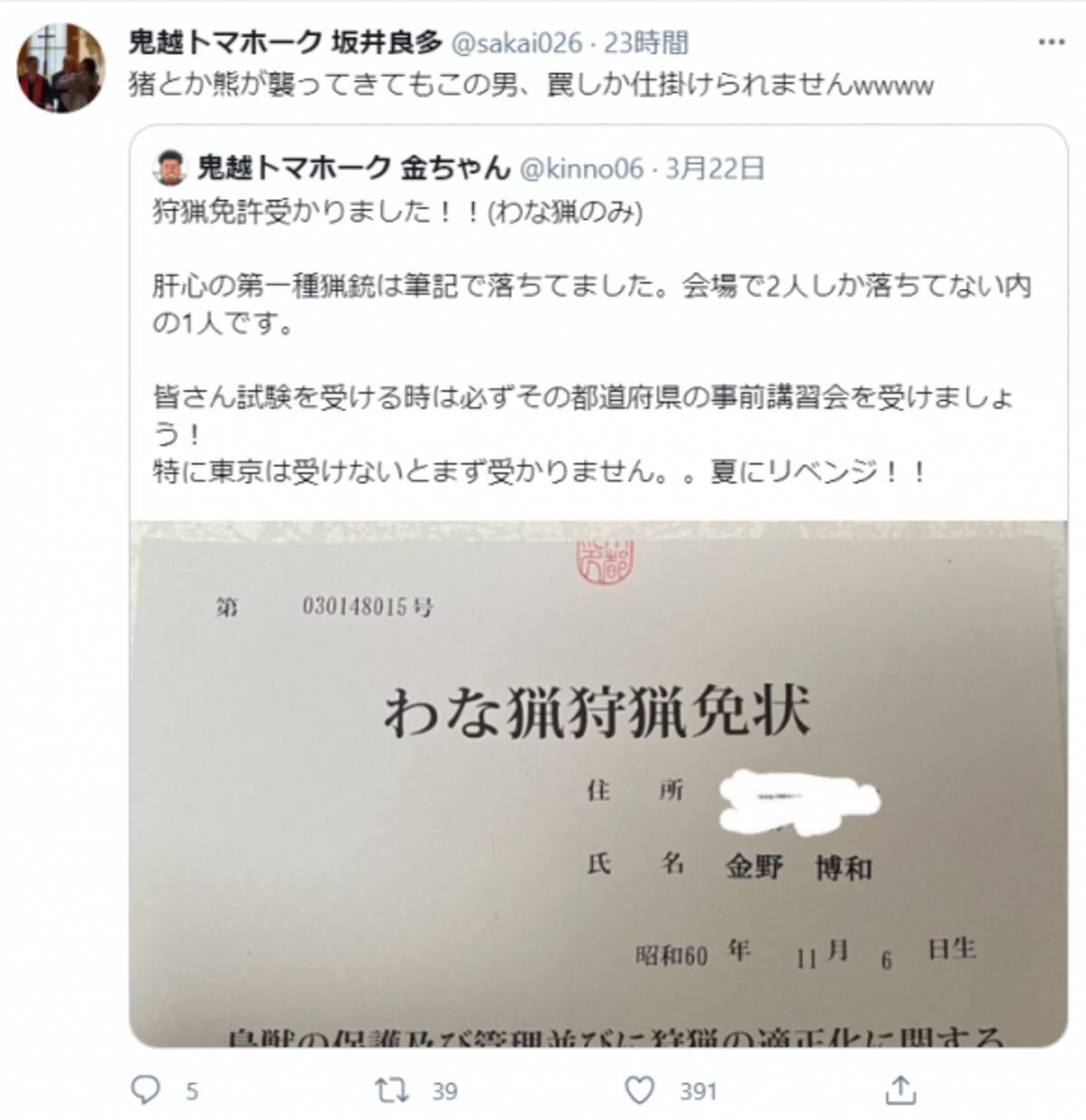This screenshot has width=1086, height=1120.
Task: Click the reply speech bubble icon
Action: coord(146,1089)
